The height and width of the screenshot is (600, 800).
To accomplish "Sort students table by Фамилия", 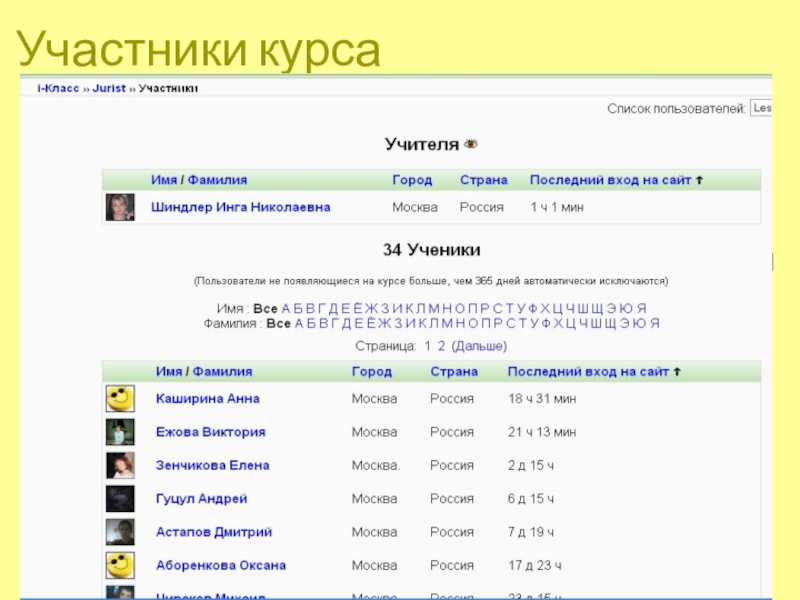I will click(x=222, y=371).
